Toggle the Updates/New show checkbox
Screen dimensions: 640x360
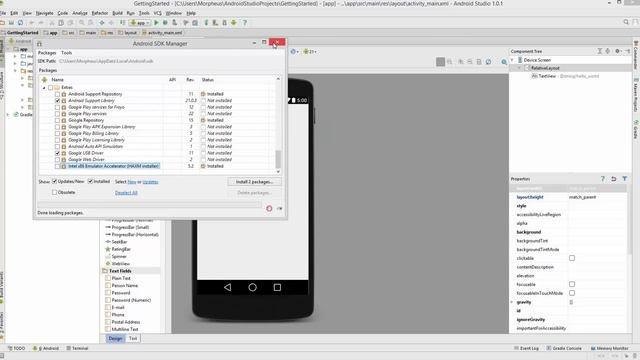click(54, 181)
